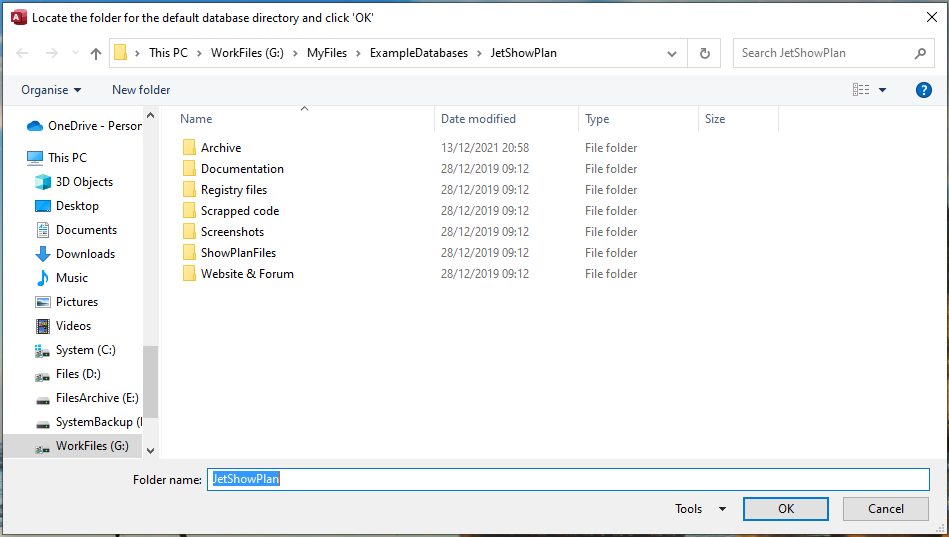Create a New folder
This screenshot has width=949, height=537.
pyautogui.click(x=141, y=90)
